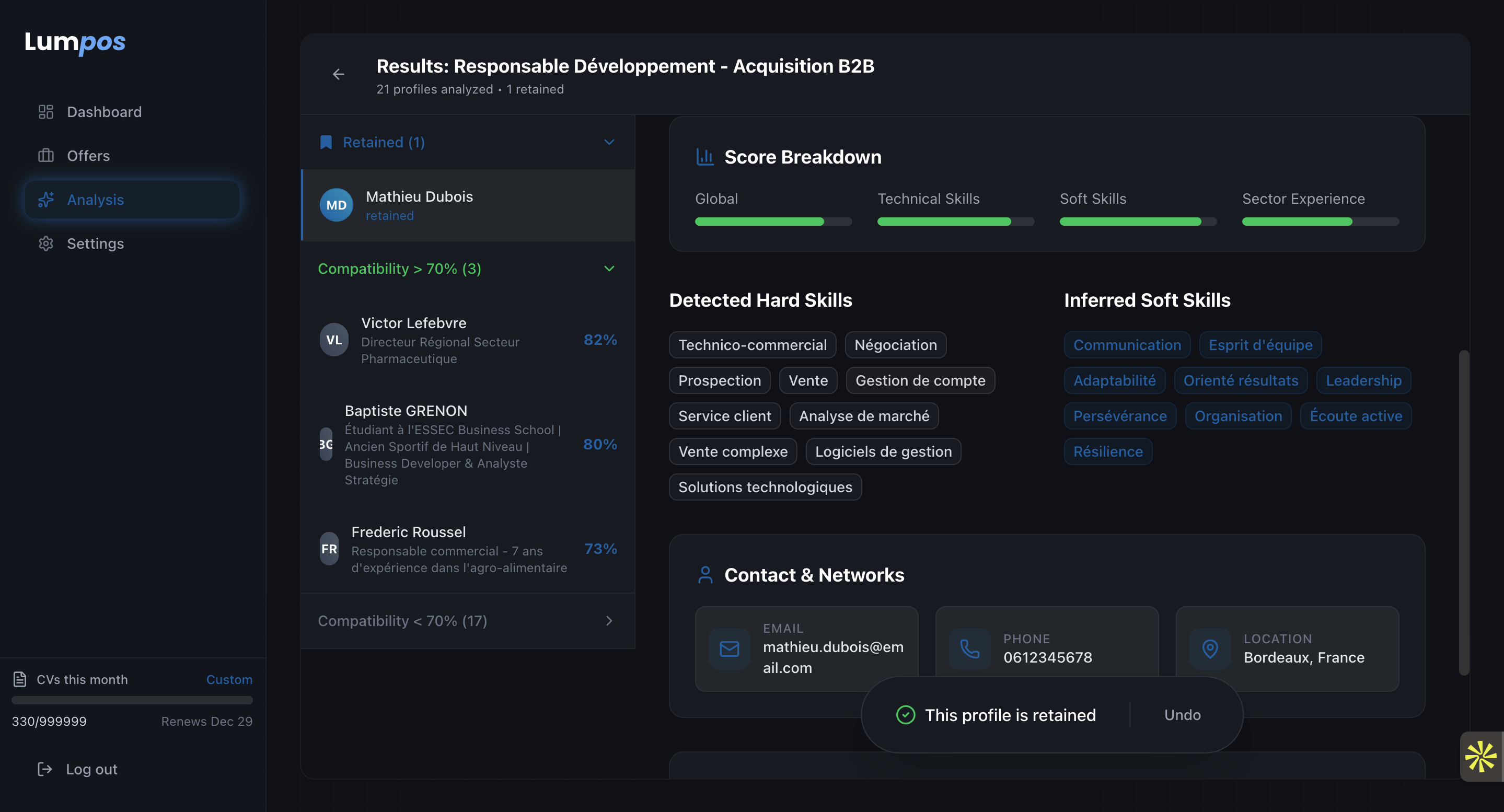This screenshot has height=812, width=1504.
Task: Click the location pin icon
Action: 1210,648
